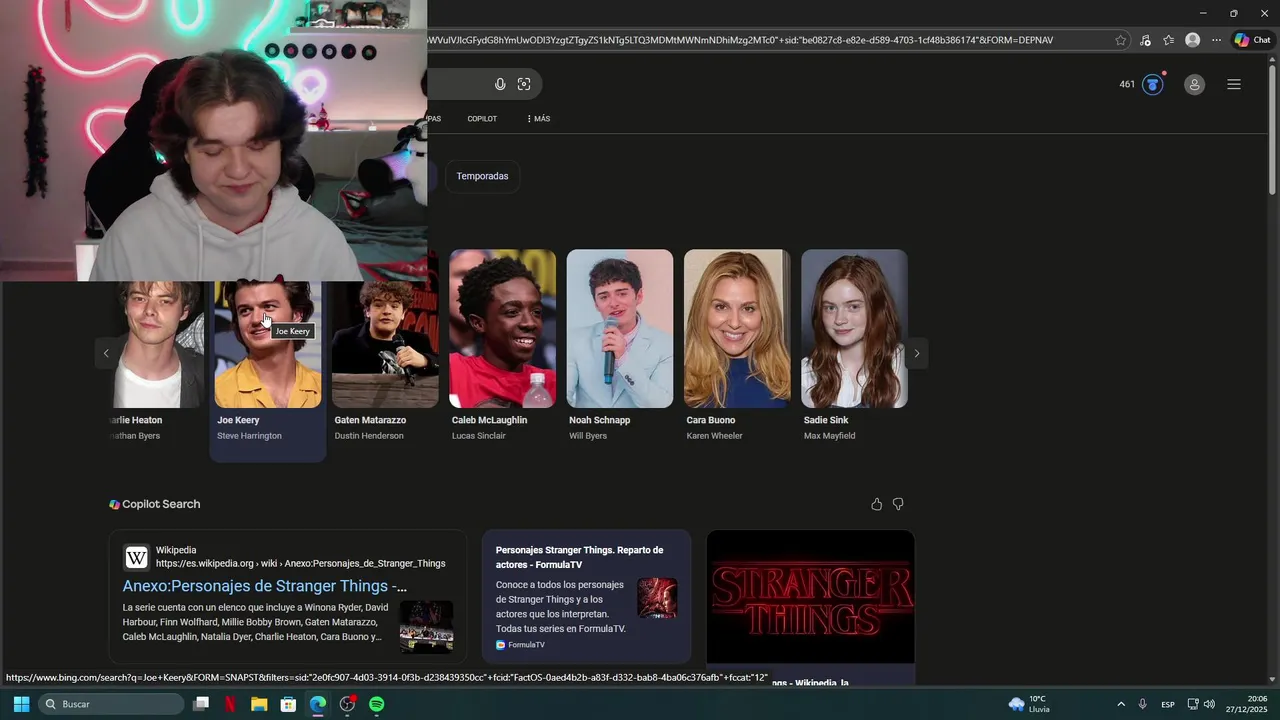This screenshot has width=1280, height=720.
Task: Open Spotify from the taskbar
Action: click(x=376, y=704)
